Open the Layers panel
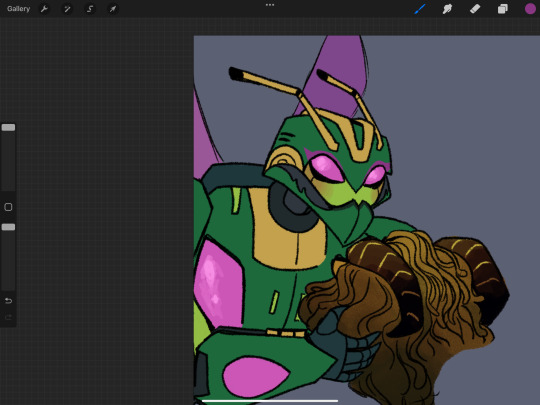 click(x=502, y=9)
